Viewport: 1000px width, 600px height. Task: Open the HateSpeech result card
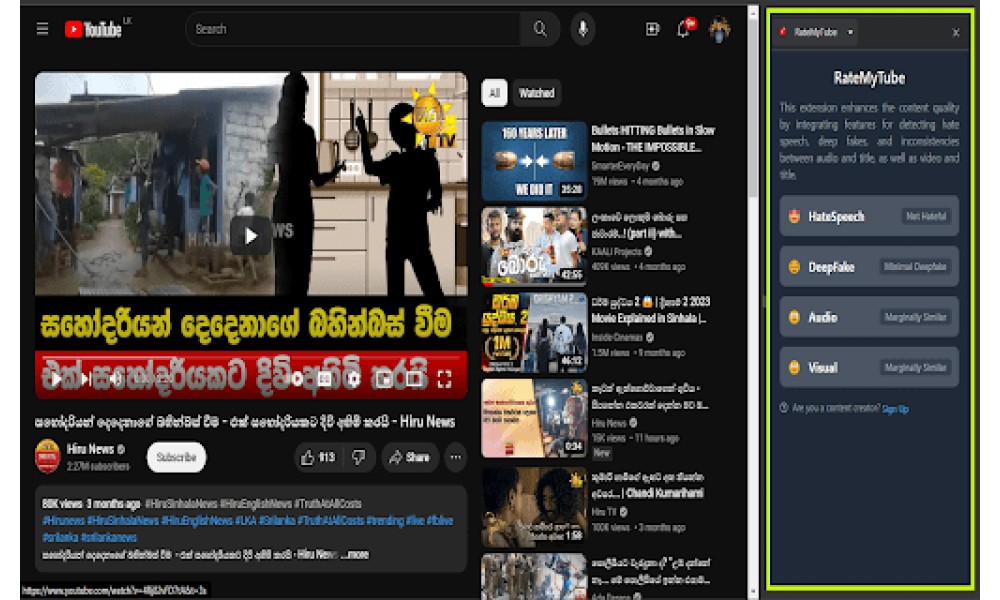[869, 216]
